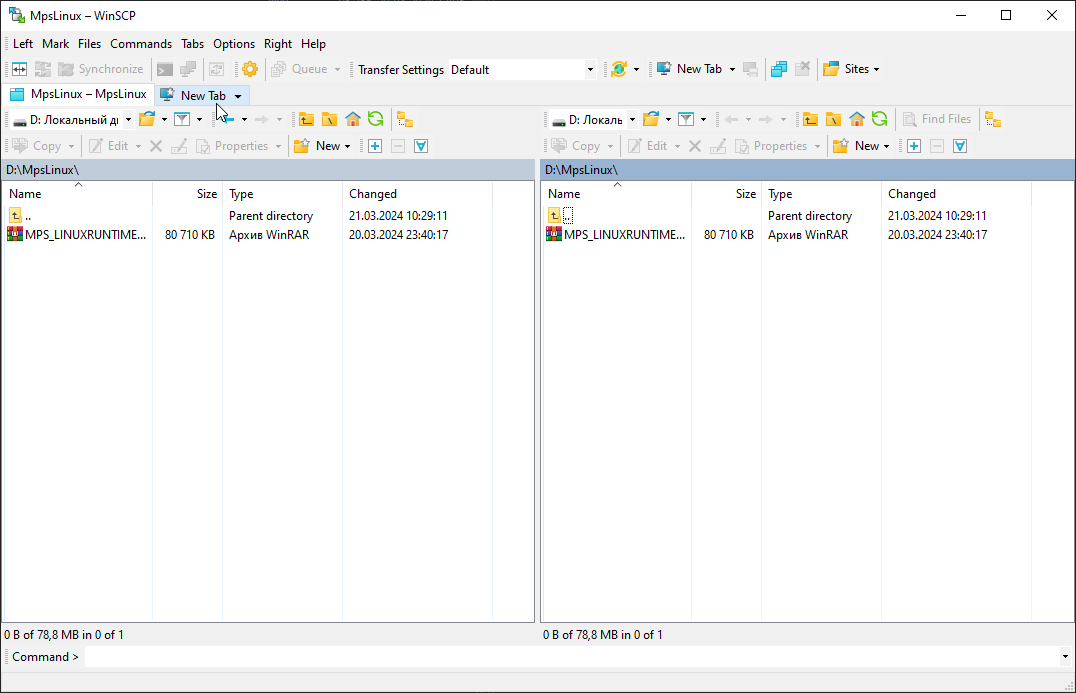Toggle the directory tree icon in right panel
1076x693 pixels.
pyautogui.click(x=993, y=119)
